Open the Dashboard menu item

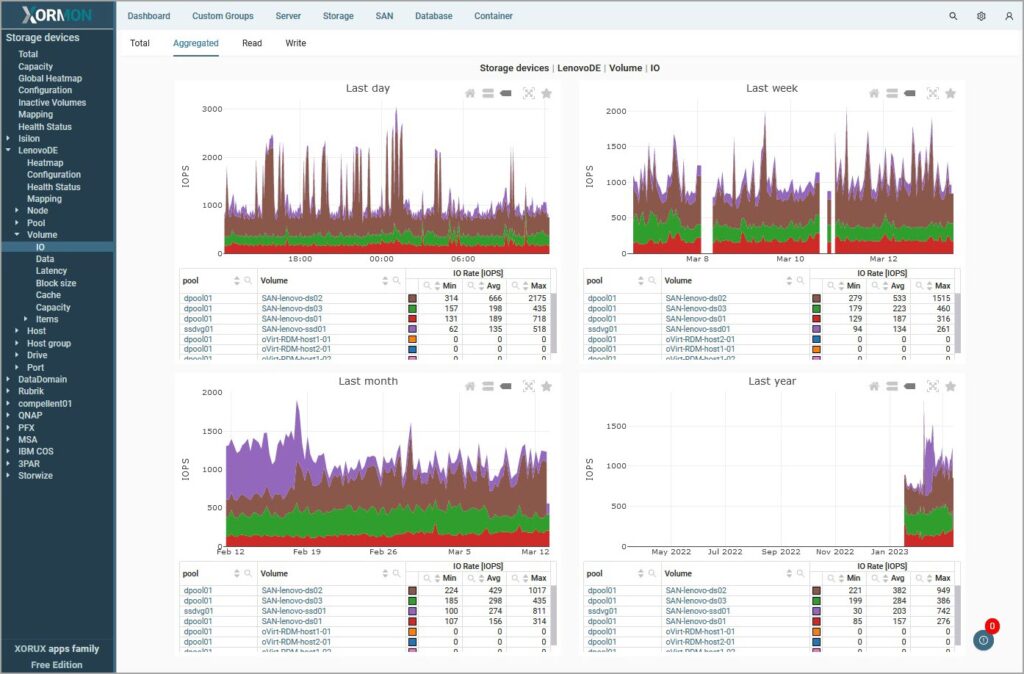pyautogui.click(x=150, y=16)
